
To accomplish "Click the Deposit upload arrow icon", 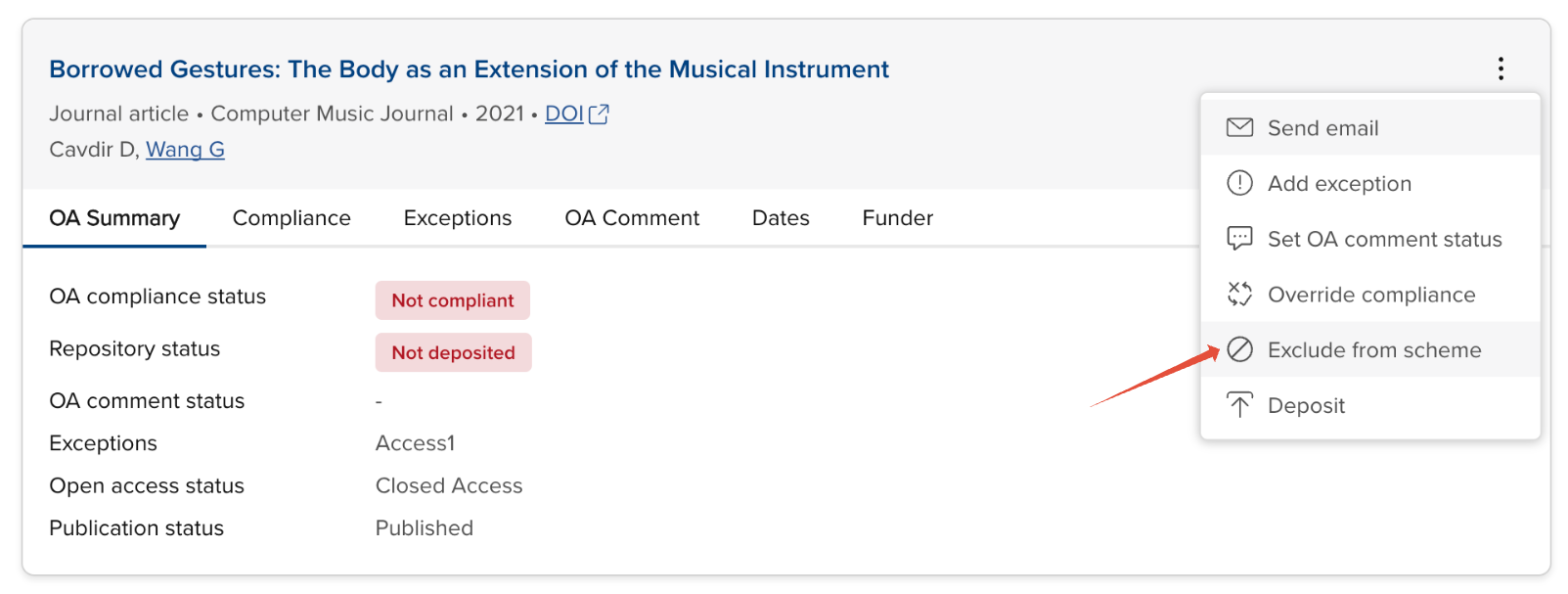I will (x=1239, y=405).
